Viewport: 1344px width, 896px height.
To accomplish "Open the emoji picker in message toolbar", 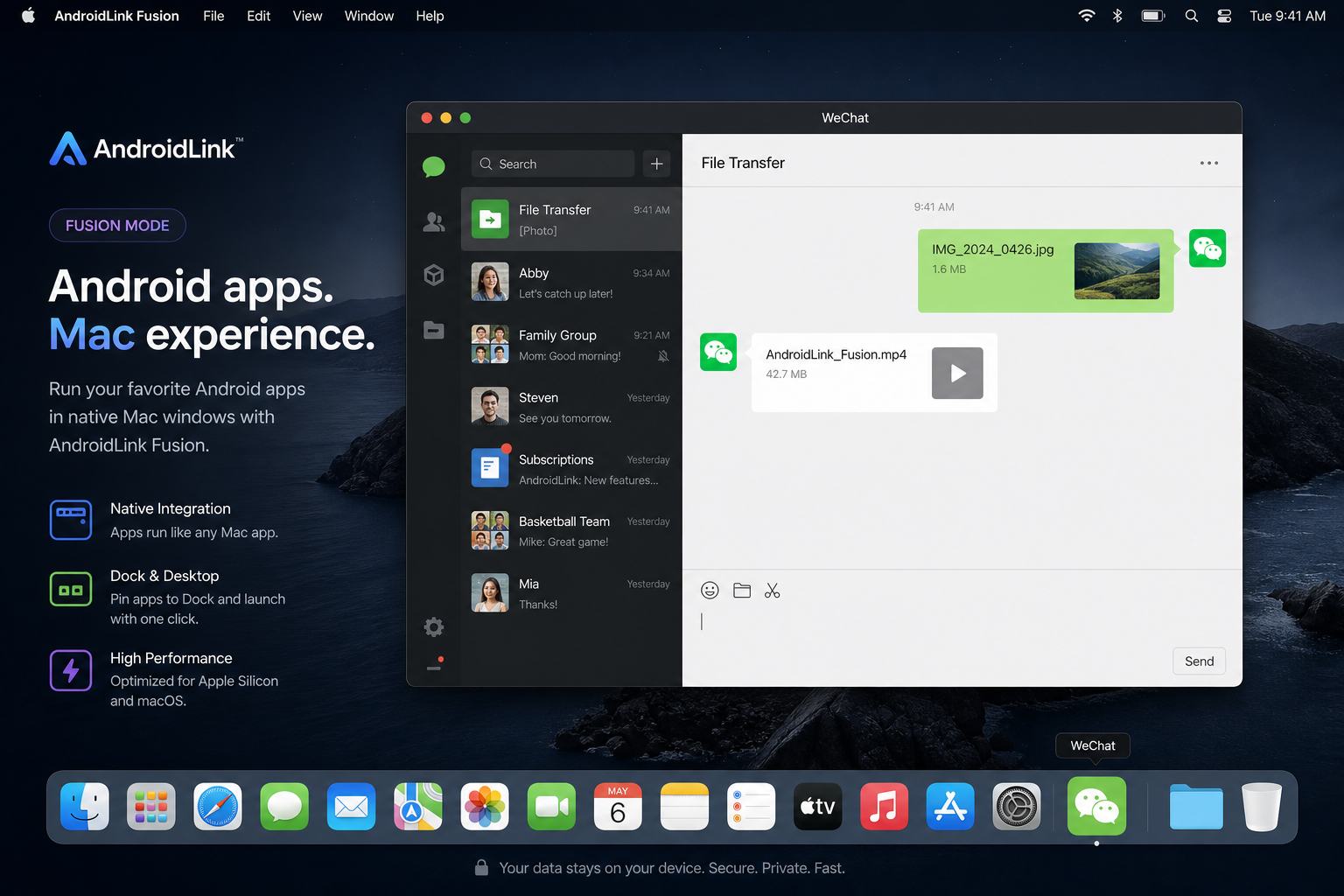I will point(710,591).
